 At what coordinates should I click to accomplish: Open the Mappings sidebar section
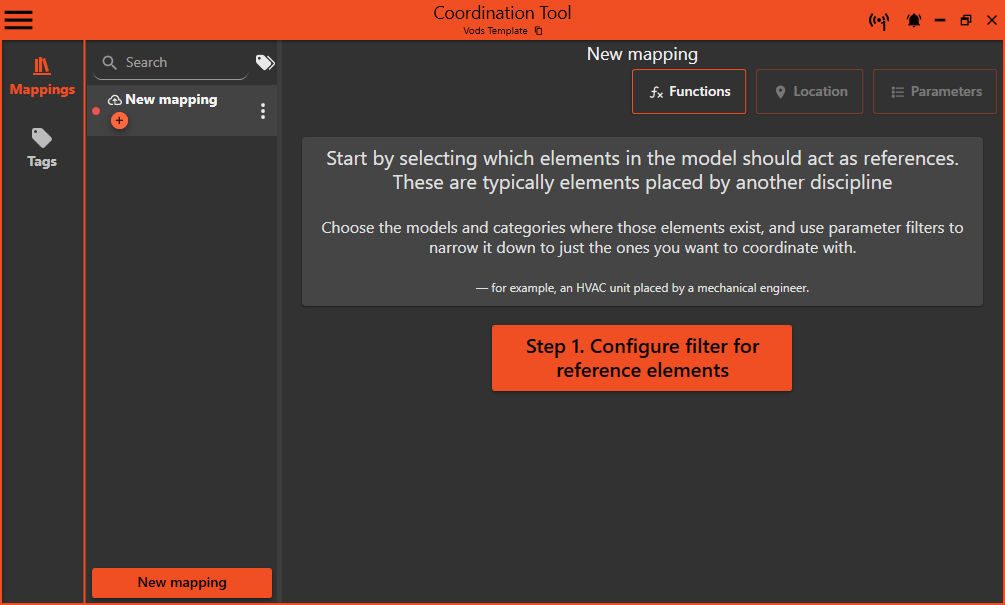(42, 77)
